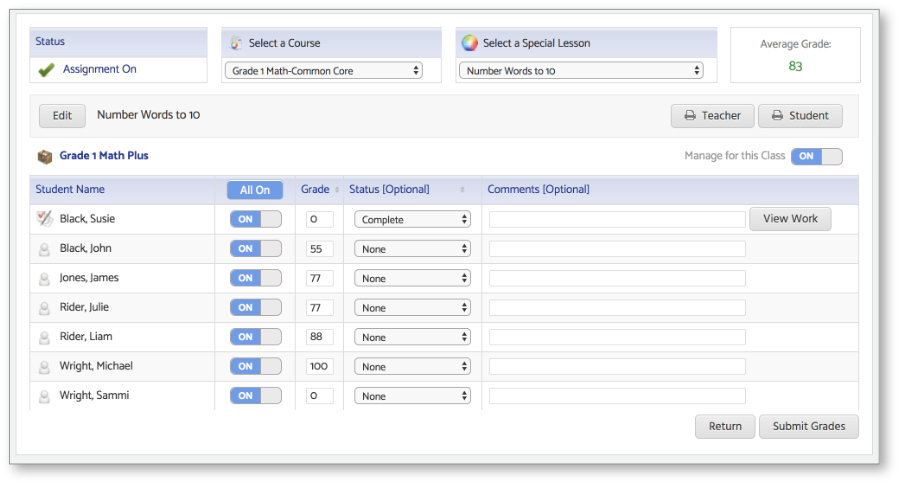Click the grade field for Julie Rider

click(319, 308)
